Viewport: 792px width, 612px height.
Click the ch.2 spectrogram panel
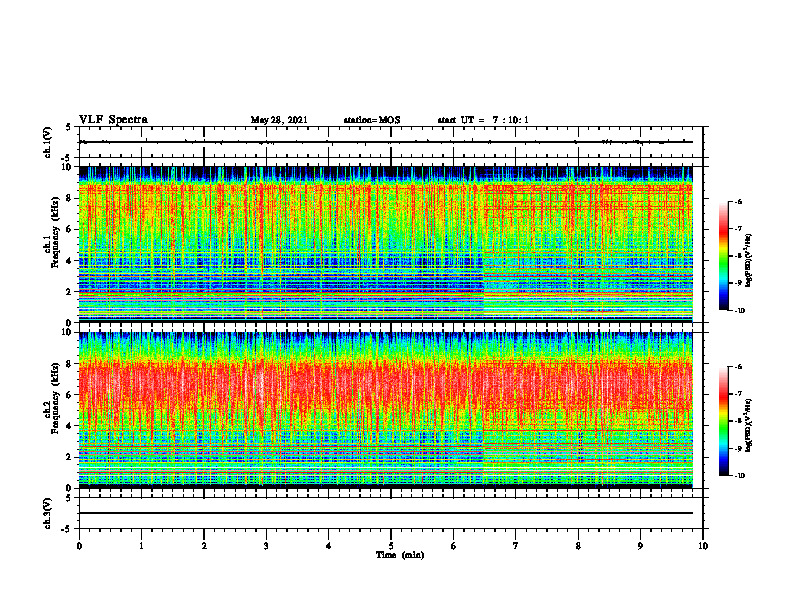point(386,410)
